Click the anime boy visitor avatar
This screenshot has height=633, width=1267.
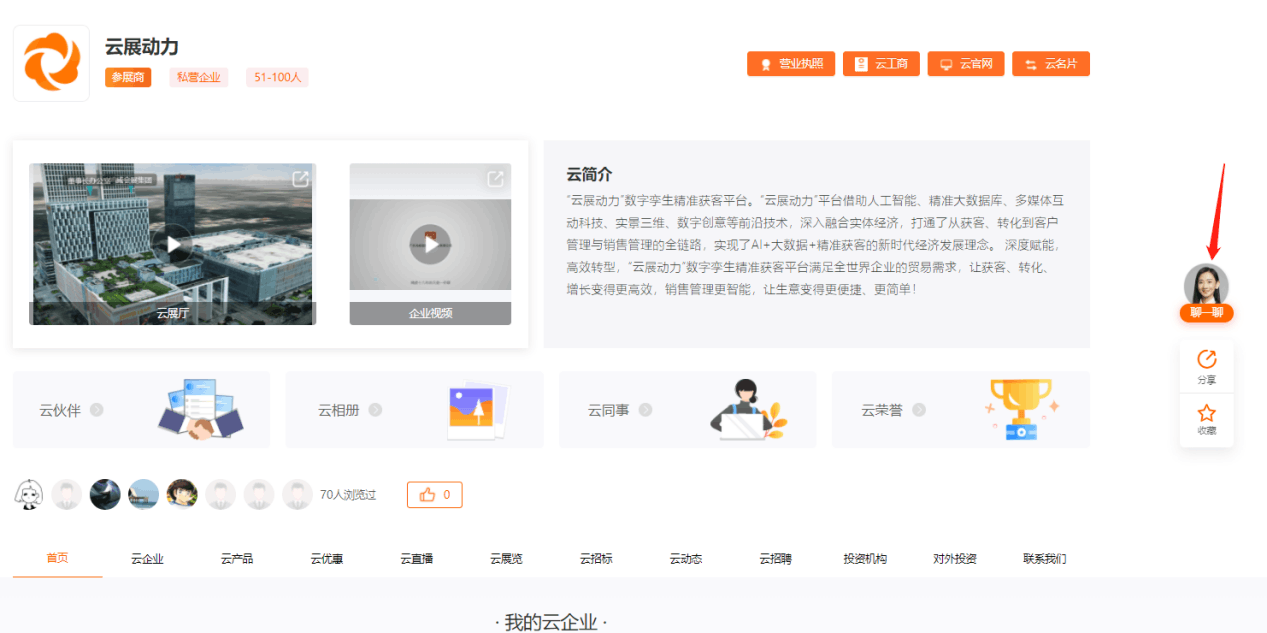181,494
